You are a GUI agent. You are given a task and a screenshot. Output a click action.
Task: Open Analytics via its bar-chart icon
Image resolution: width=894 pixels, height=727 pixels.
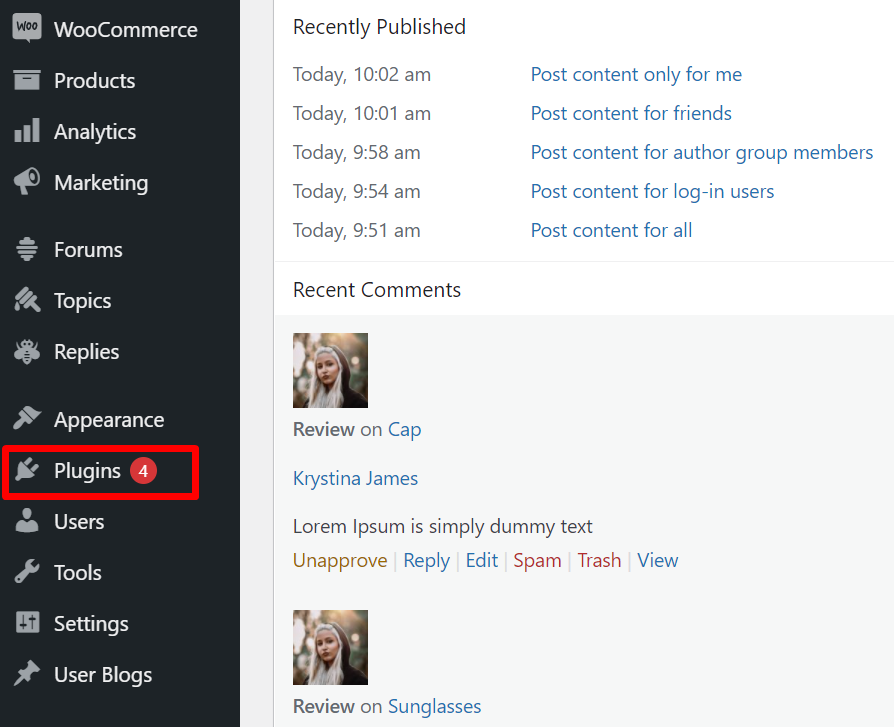coord(27,131)
